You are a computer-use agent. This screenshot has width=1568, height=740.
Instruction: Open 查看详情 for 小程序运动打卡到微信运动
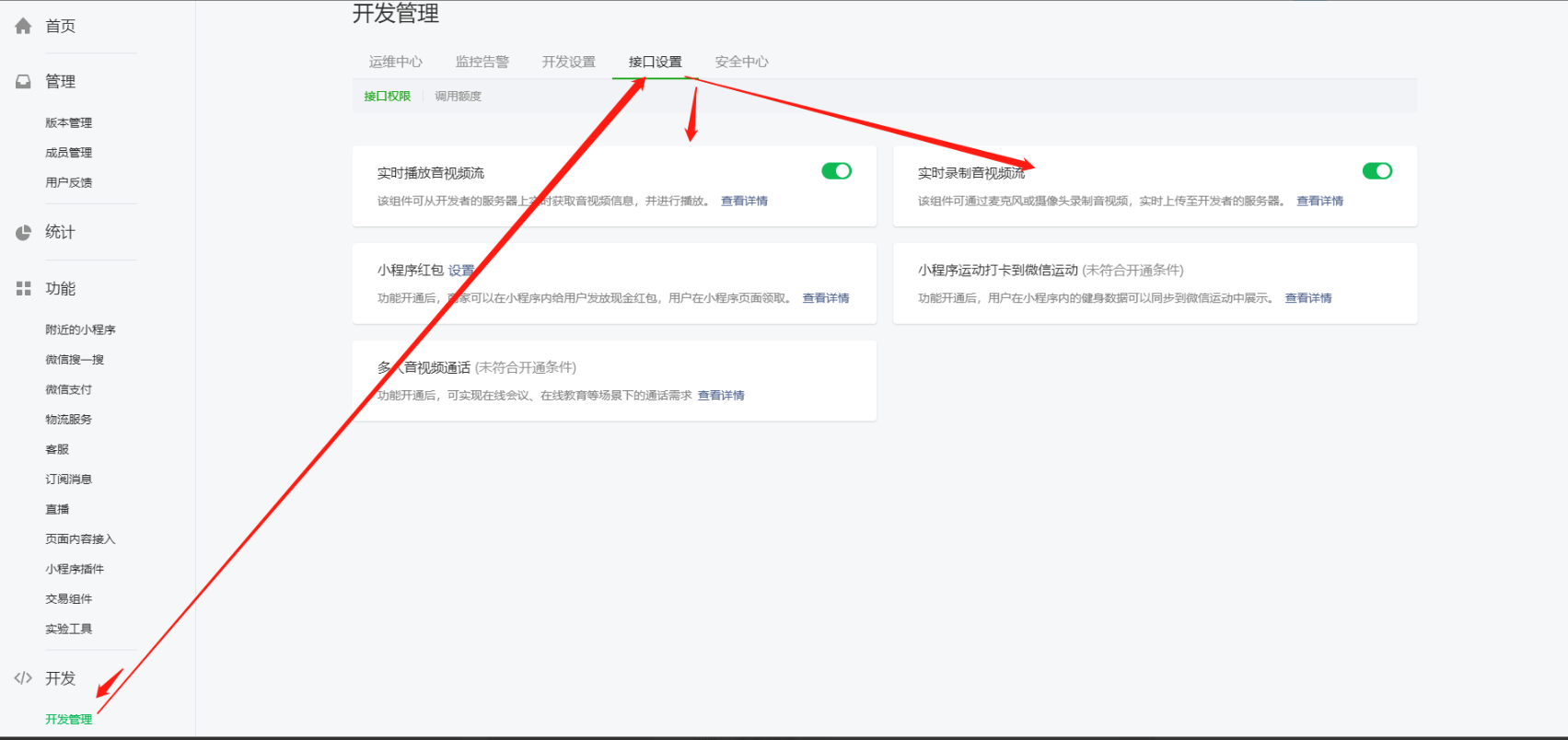tap(1308, 298)
